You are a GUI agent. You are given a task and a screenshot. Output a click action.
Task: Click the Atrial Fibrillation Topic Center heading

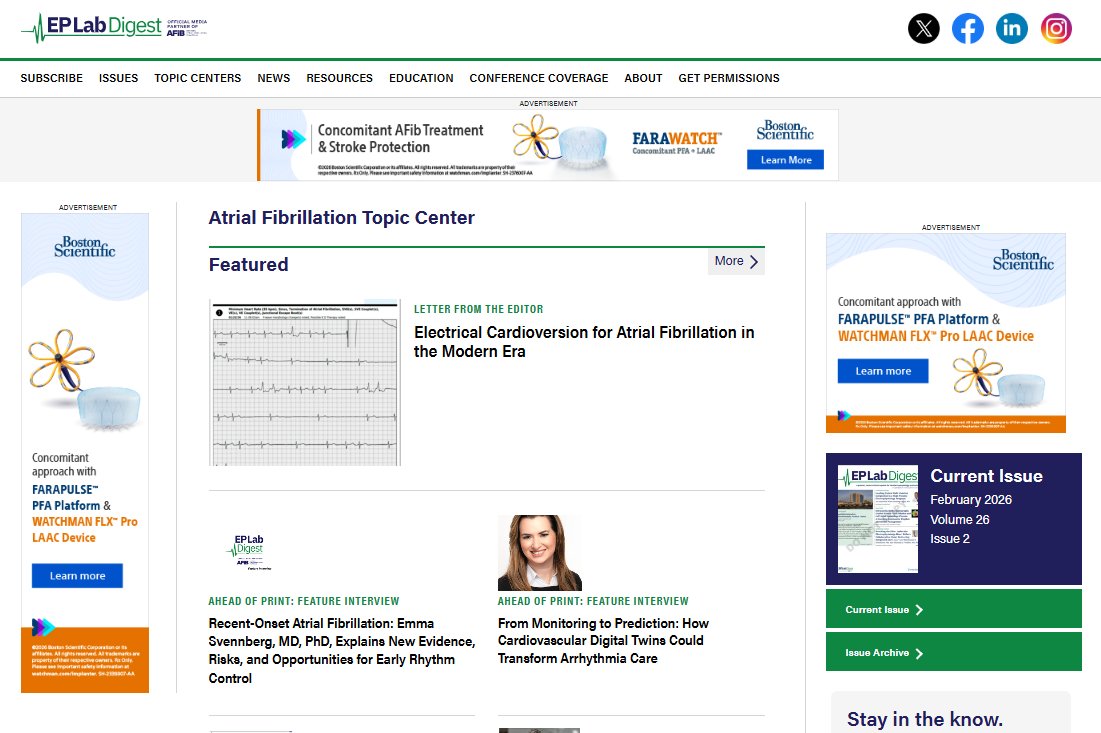341,218
